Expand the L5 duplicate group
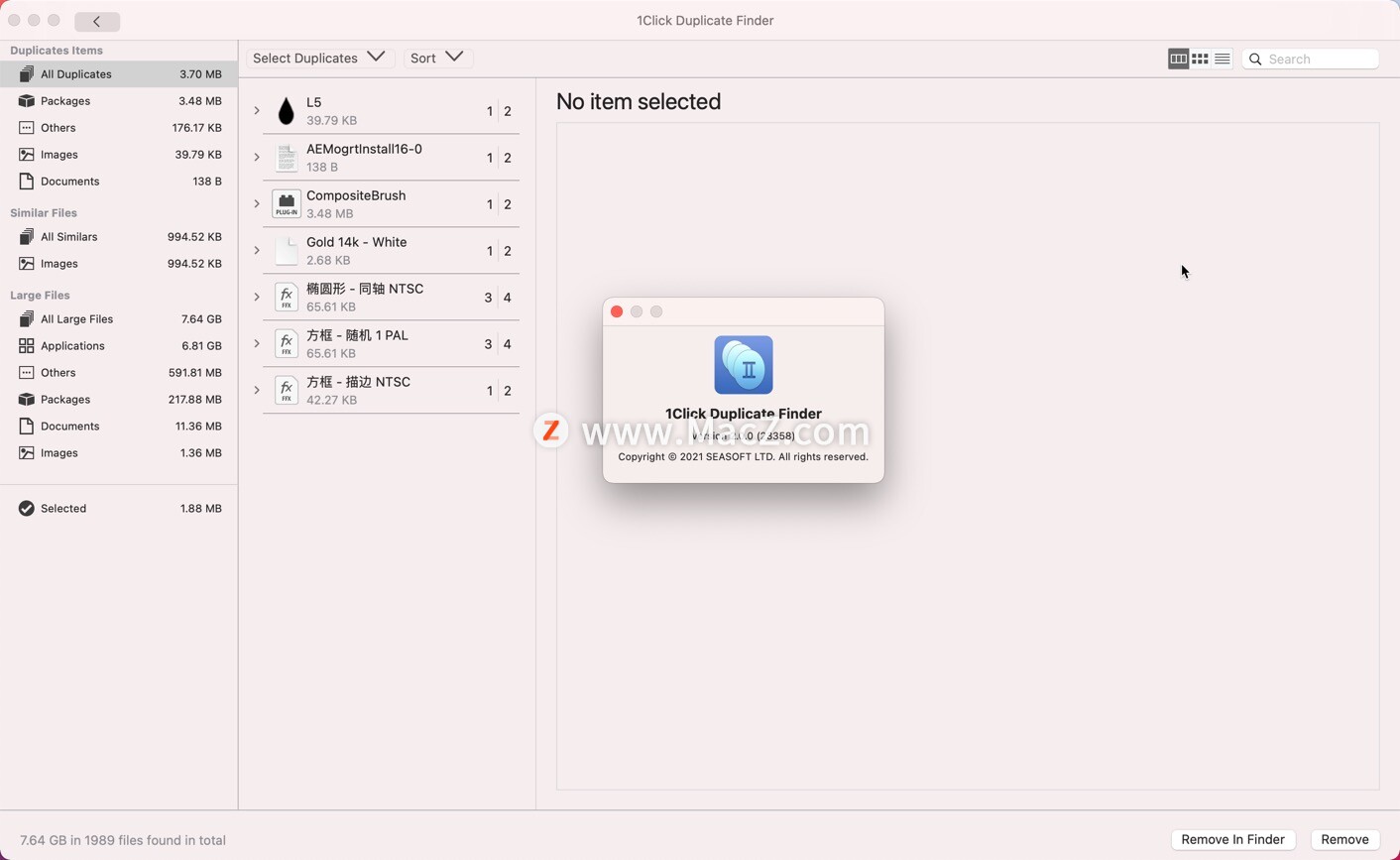The height and width of the screenshot is (860, 1400). 257,111
